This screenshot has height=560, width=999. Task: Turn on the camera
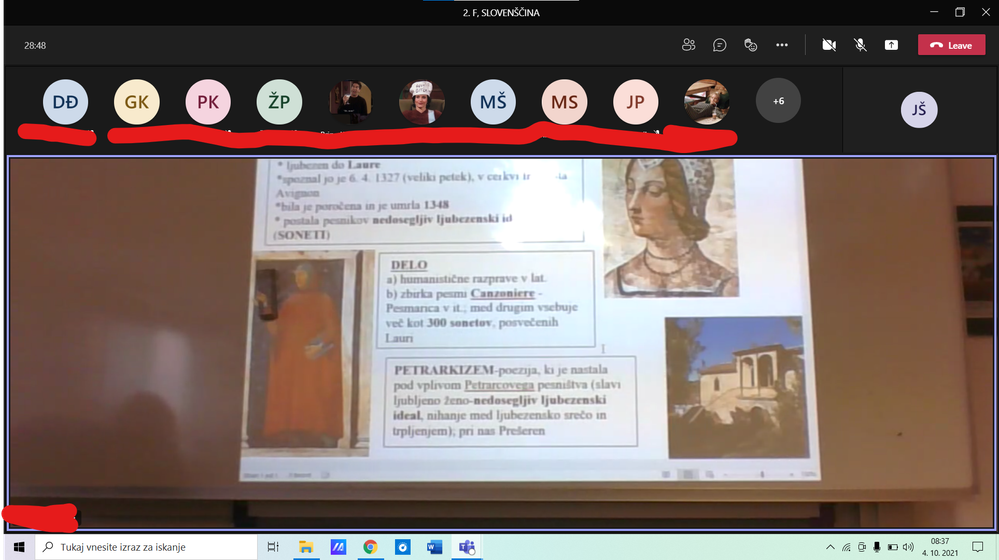pos(829,45)
